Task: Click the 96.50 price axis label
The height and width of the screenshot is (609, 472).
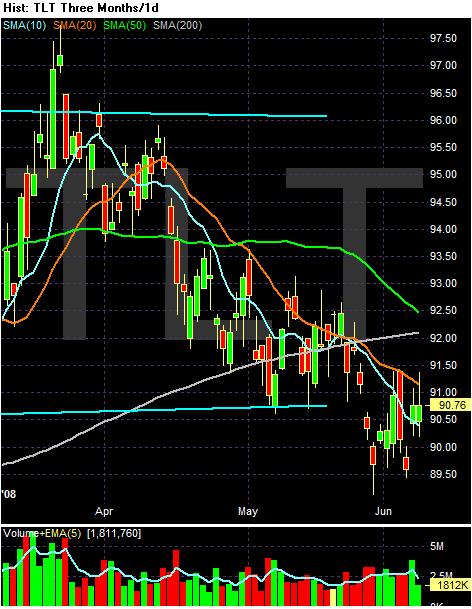Action: click(443, 93)
